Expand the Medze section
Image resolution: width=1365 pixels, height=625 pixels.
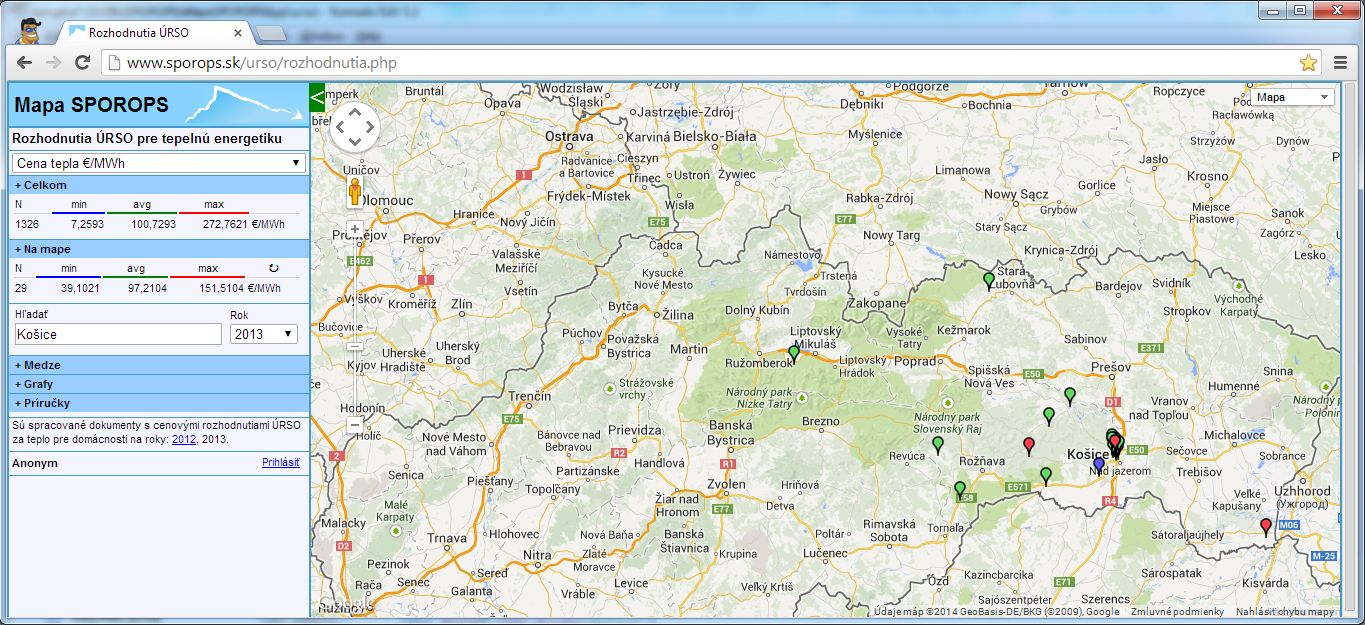[159, 365]
